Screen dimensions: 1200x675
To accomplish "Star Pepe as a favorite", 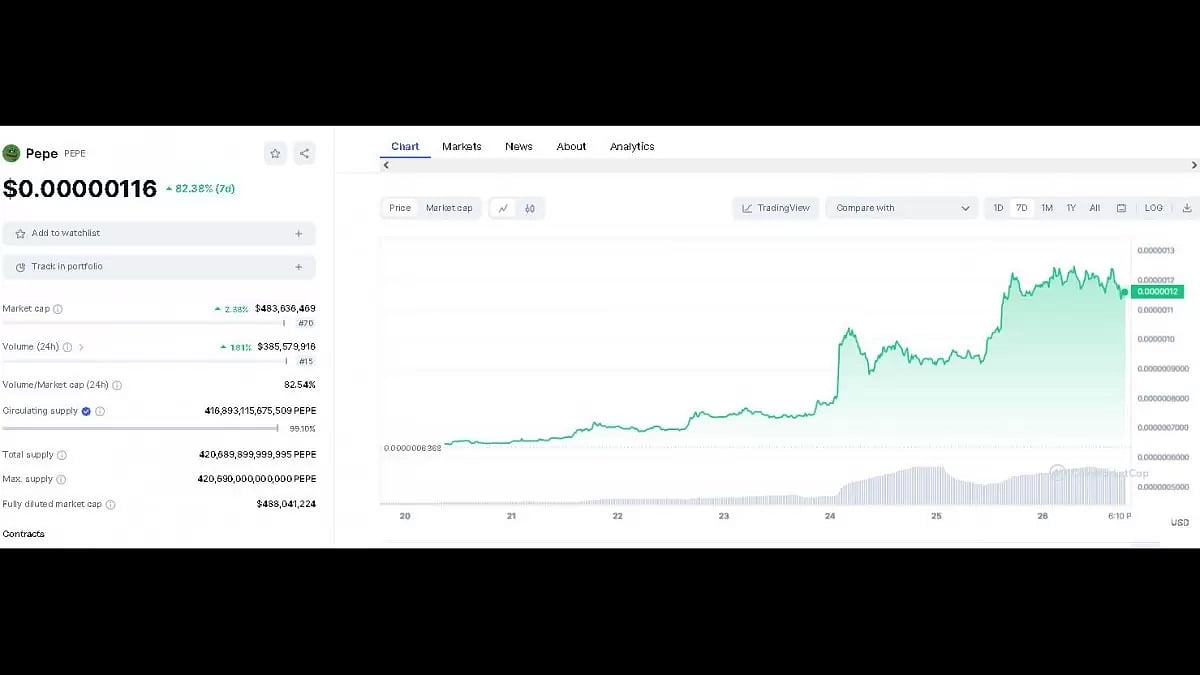I will coord(275,153).
